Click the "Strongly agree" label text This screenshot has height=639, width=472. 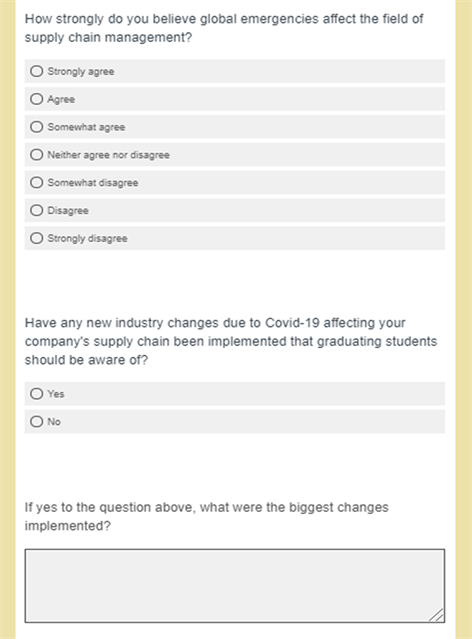81,72
